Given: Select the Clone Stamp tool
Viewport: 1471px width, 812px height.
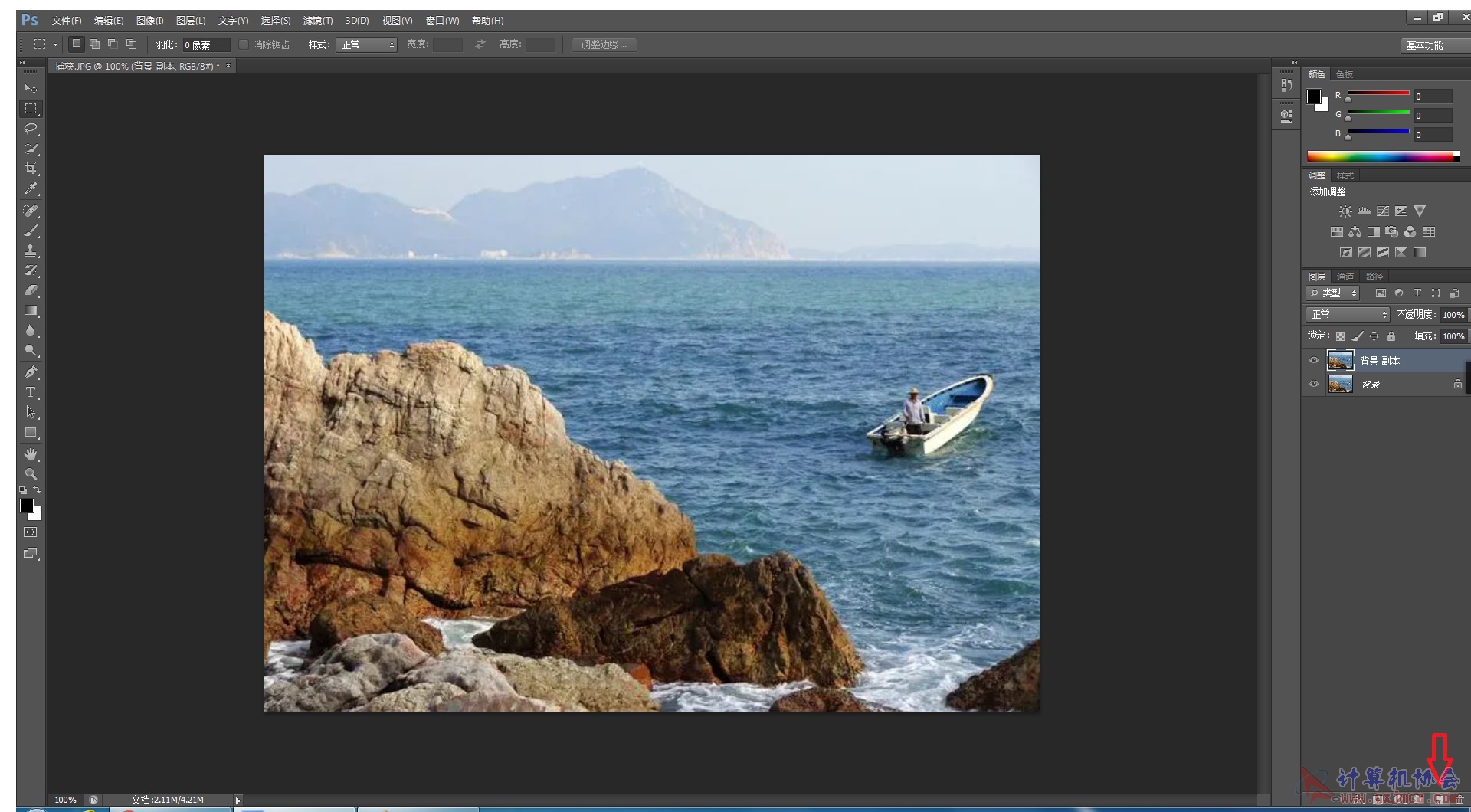Looking at the screenshot, I should point(31,250).
